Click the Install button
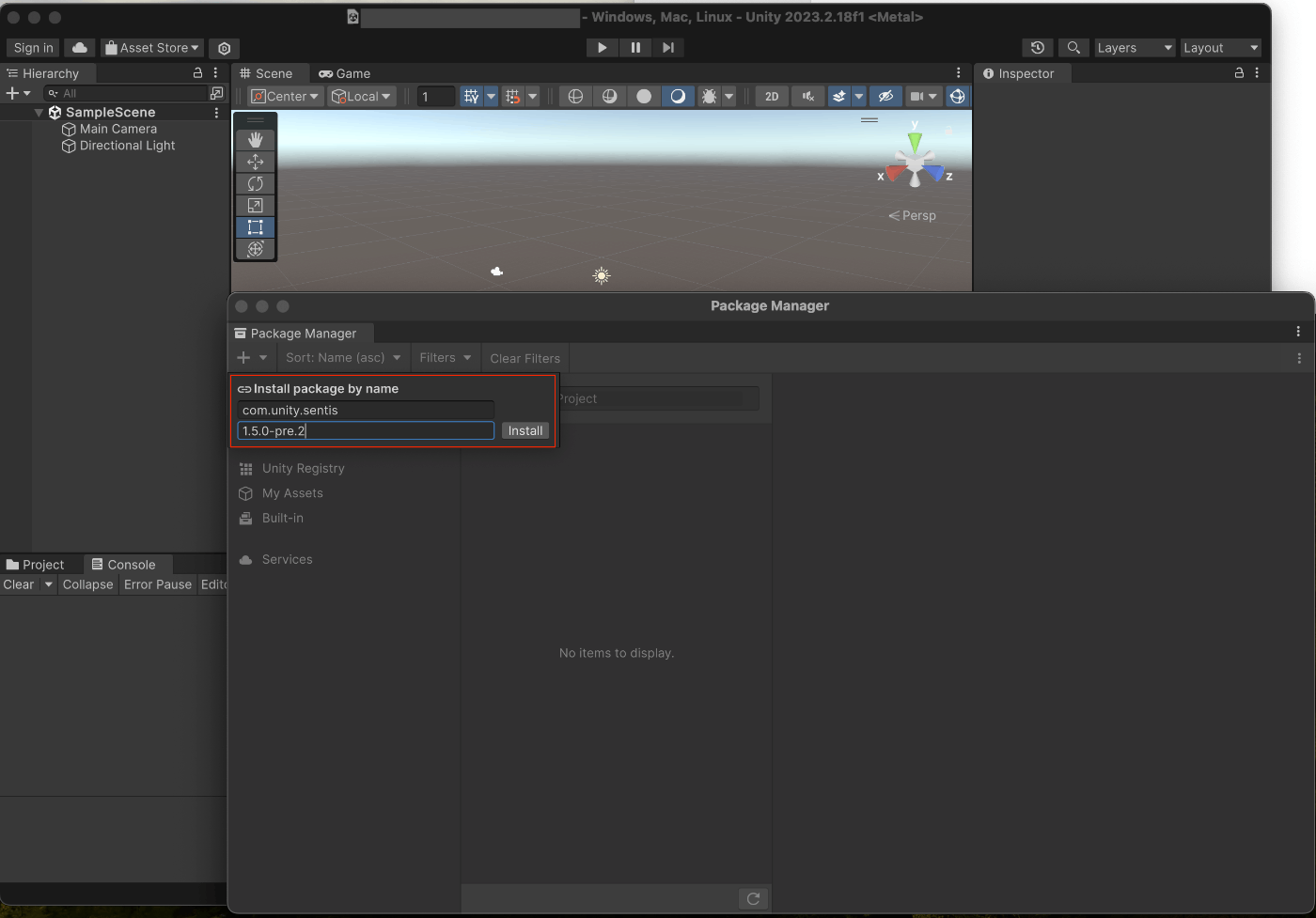1316x918 pixels. point(525,431)
